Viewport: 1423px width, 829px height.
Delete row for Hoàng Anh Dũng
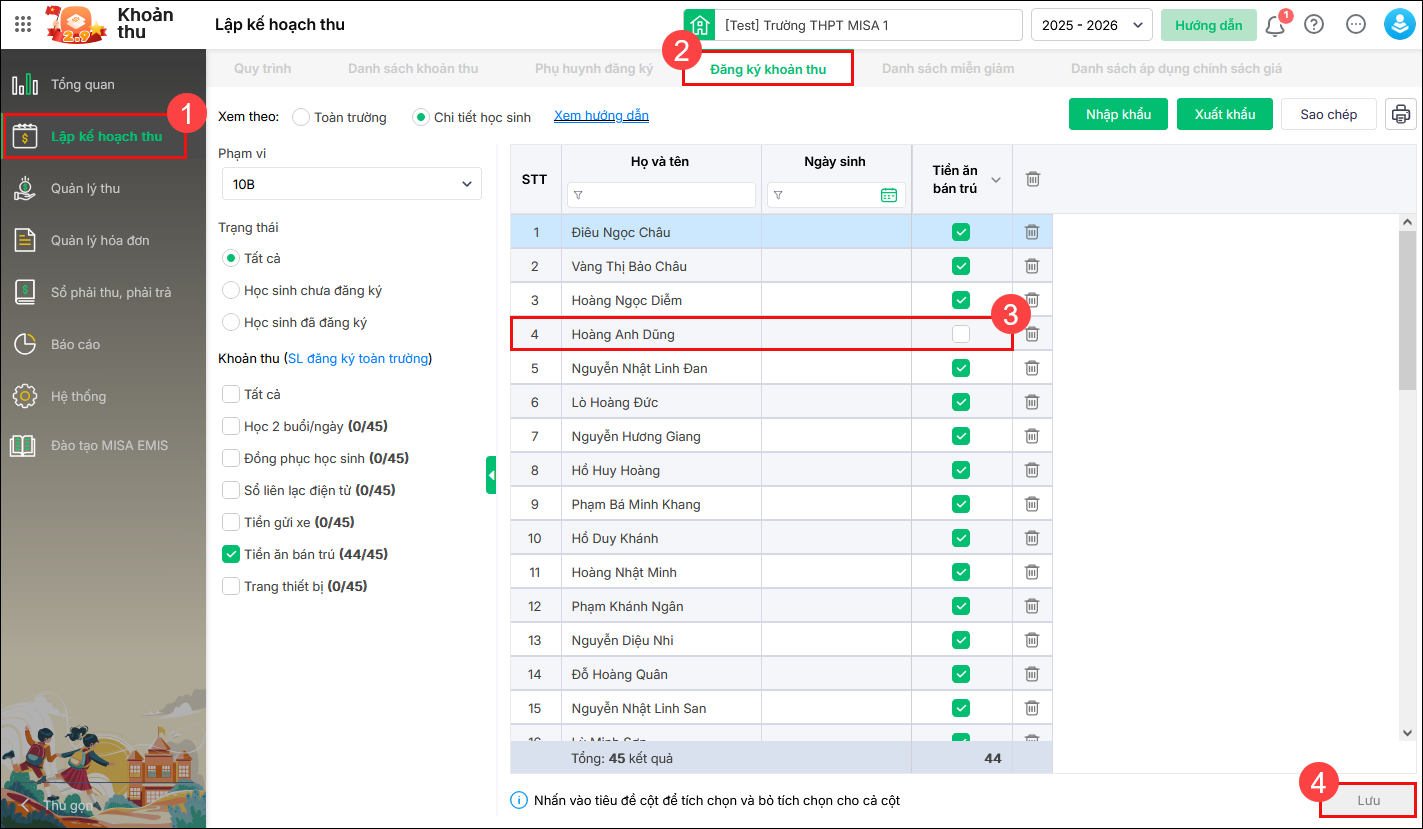(1032, 334)
